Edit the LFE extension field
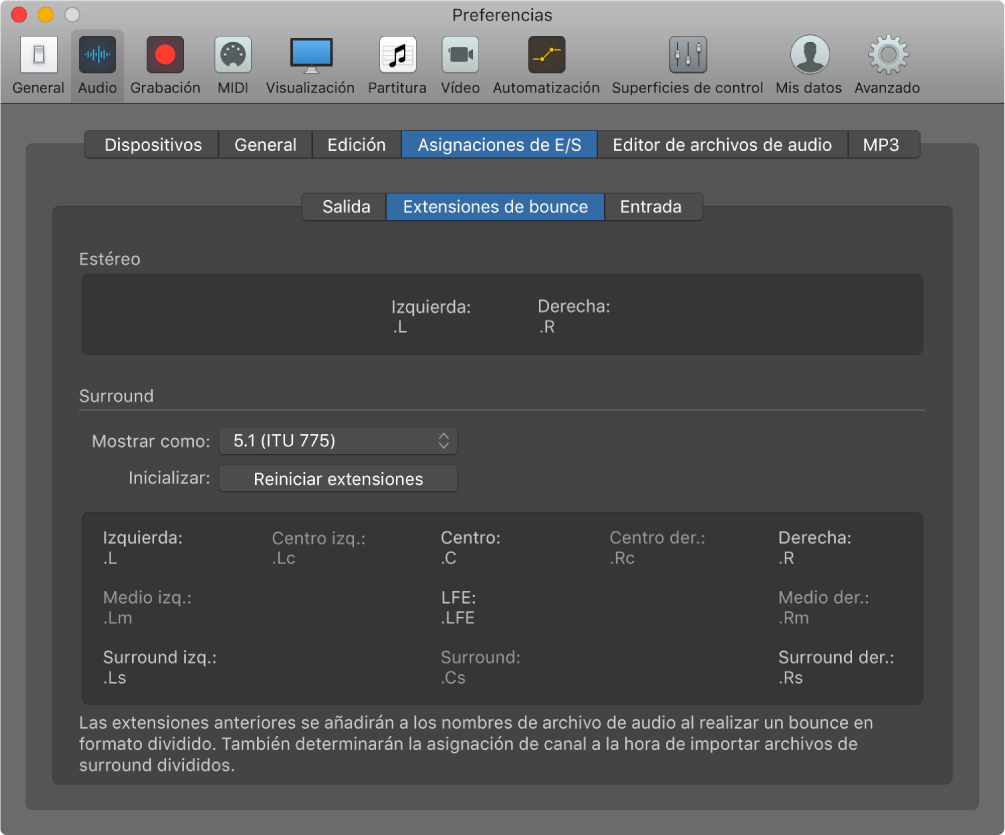1005x835 pixels. [x=458, y=618]
